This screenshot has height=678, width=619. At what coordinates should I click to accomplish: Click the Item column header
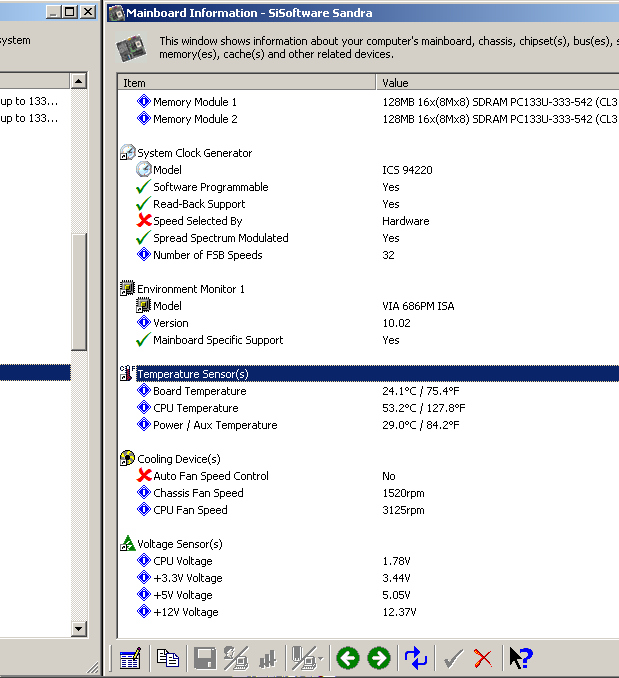pyautogui.click(x=246, y=83)
